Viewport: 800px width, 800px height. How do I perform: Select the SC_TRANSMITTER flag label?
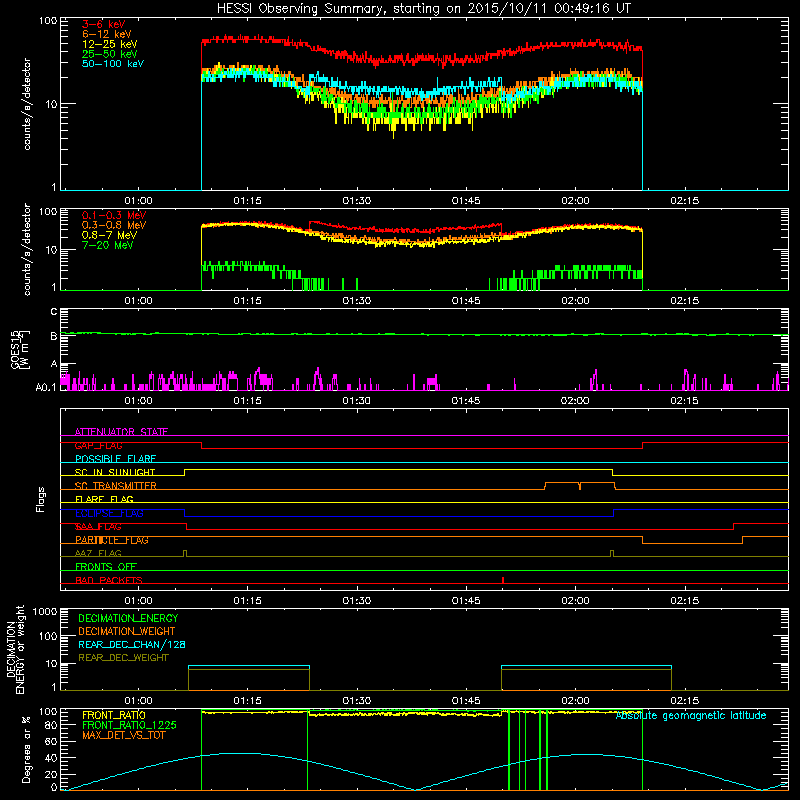tap(115, 486)
